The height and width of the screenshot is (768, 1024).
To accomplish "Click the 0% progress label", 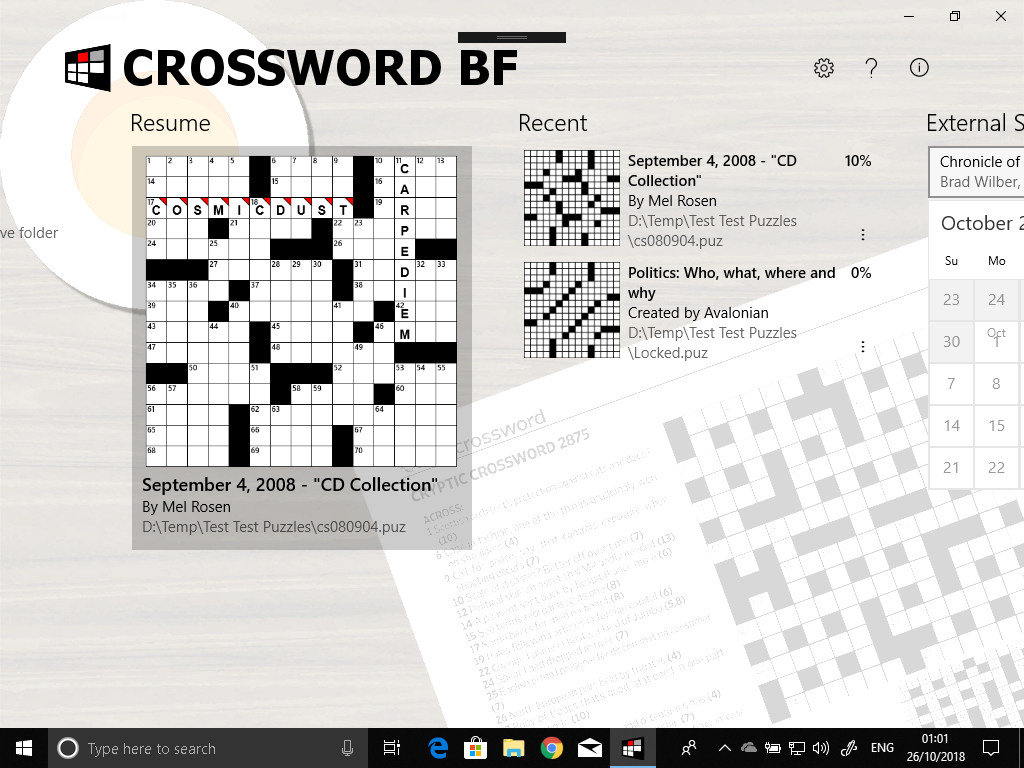I will tap(861, 273).
